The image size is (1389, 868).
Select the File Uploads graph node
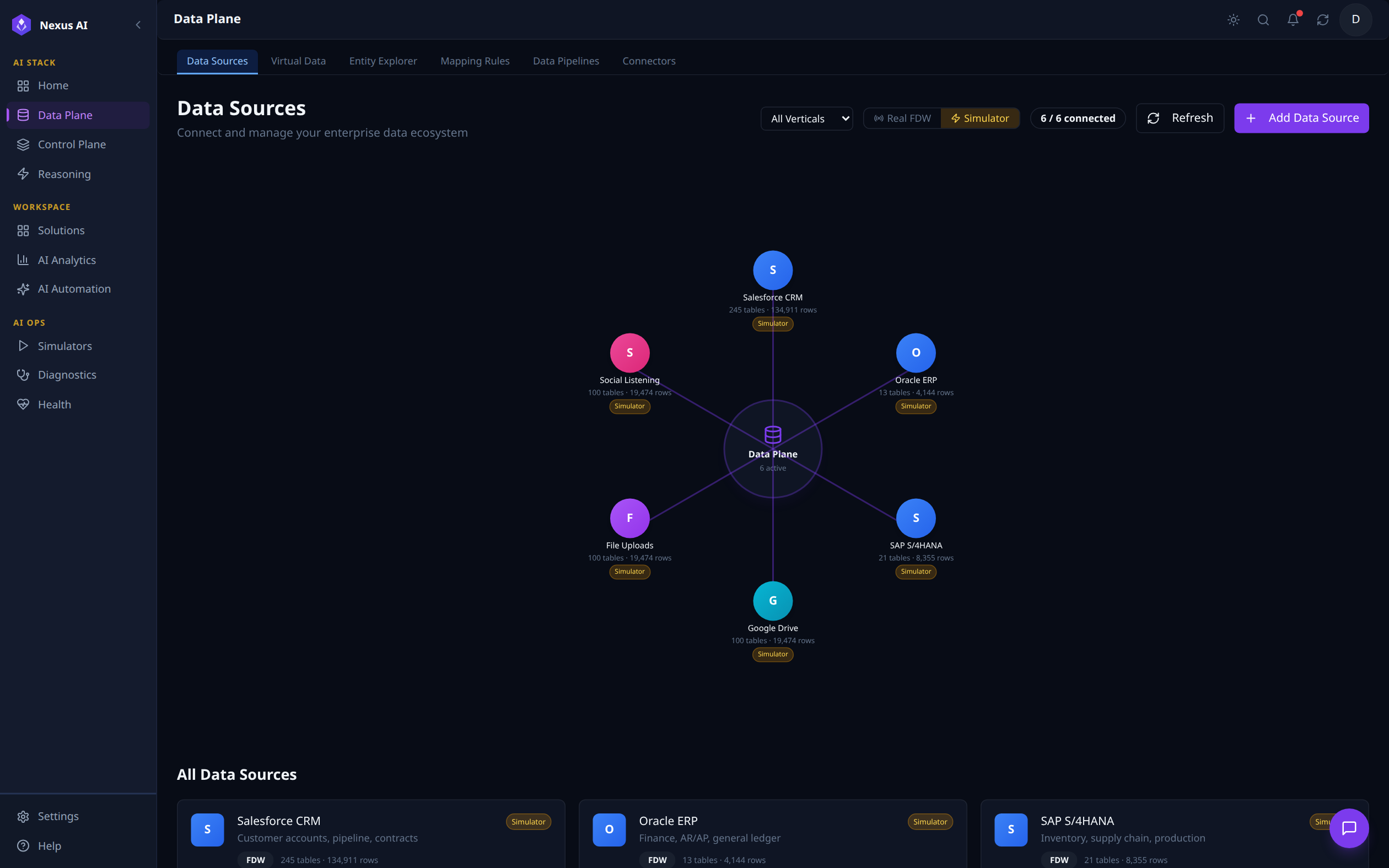pyautogui.click(x=629, y=519)
